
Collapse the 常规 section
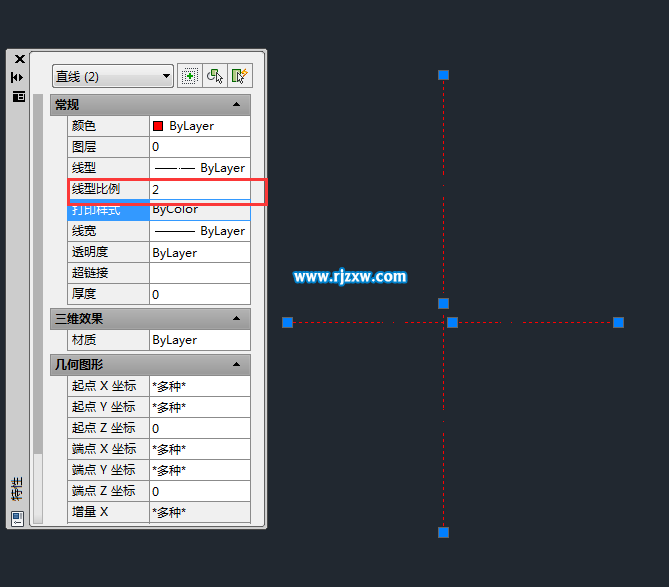point(236,105)
